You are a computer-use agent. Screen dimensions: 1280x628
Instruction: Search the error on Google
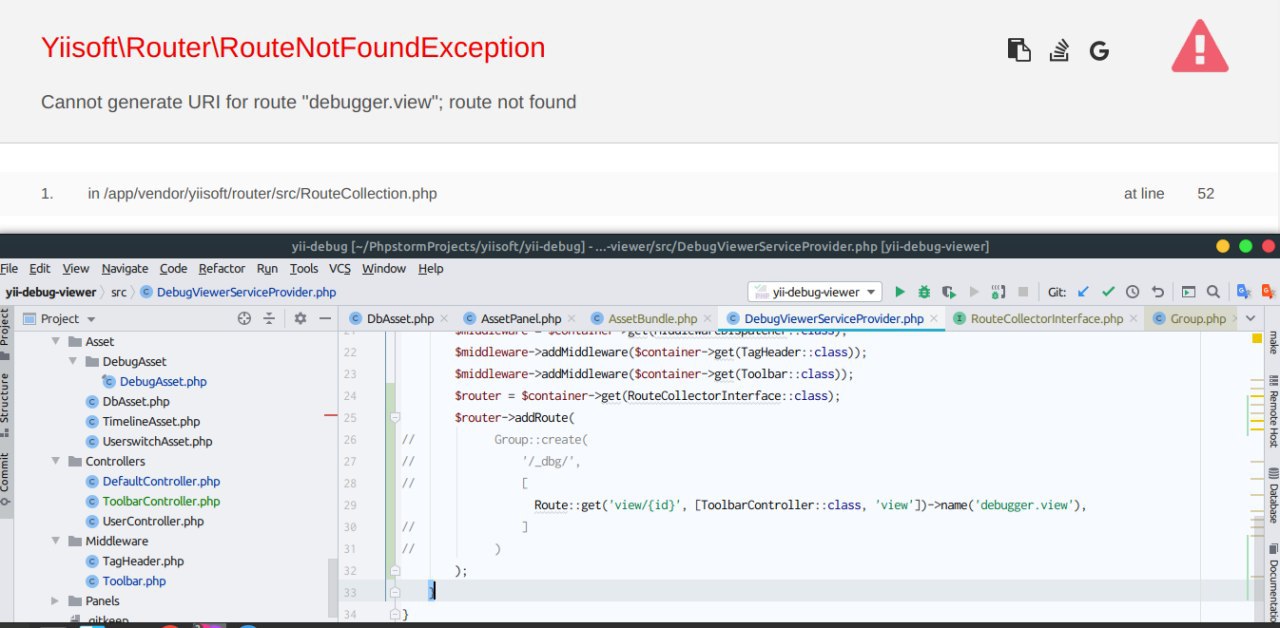1099,51
